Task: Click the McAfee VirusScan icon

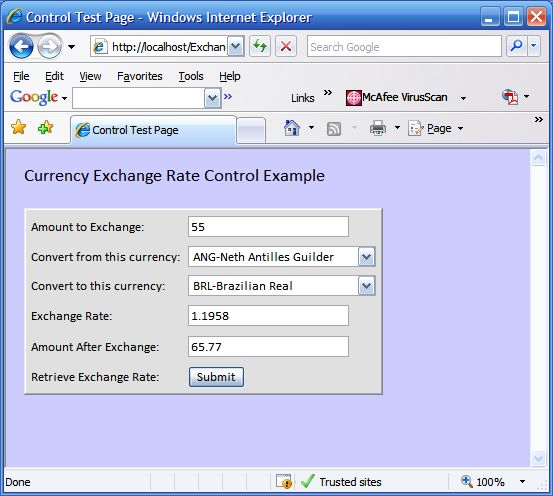Action: pos(353,98)
